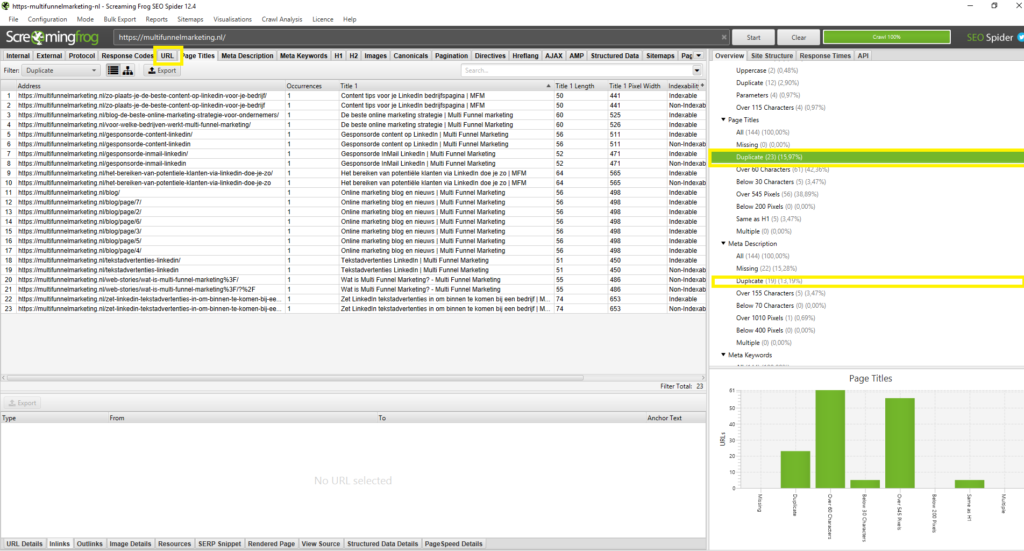Click the crawl URL input field

[418, 37]
